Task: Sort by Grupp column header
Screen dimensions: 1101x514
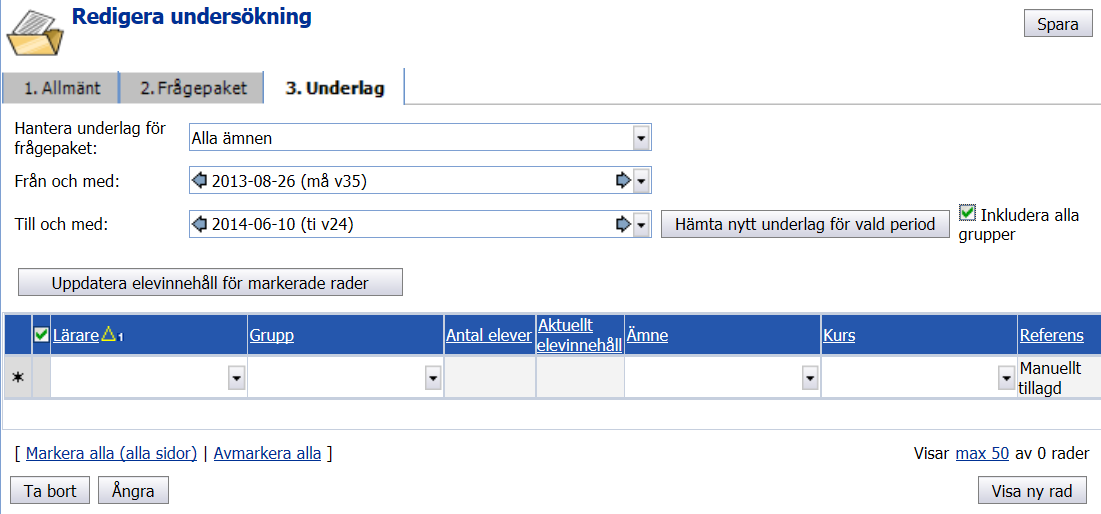Action: (x=271, y=336)
